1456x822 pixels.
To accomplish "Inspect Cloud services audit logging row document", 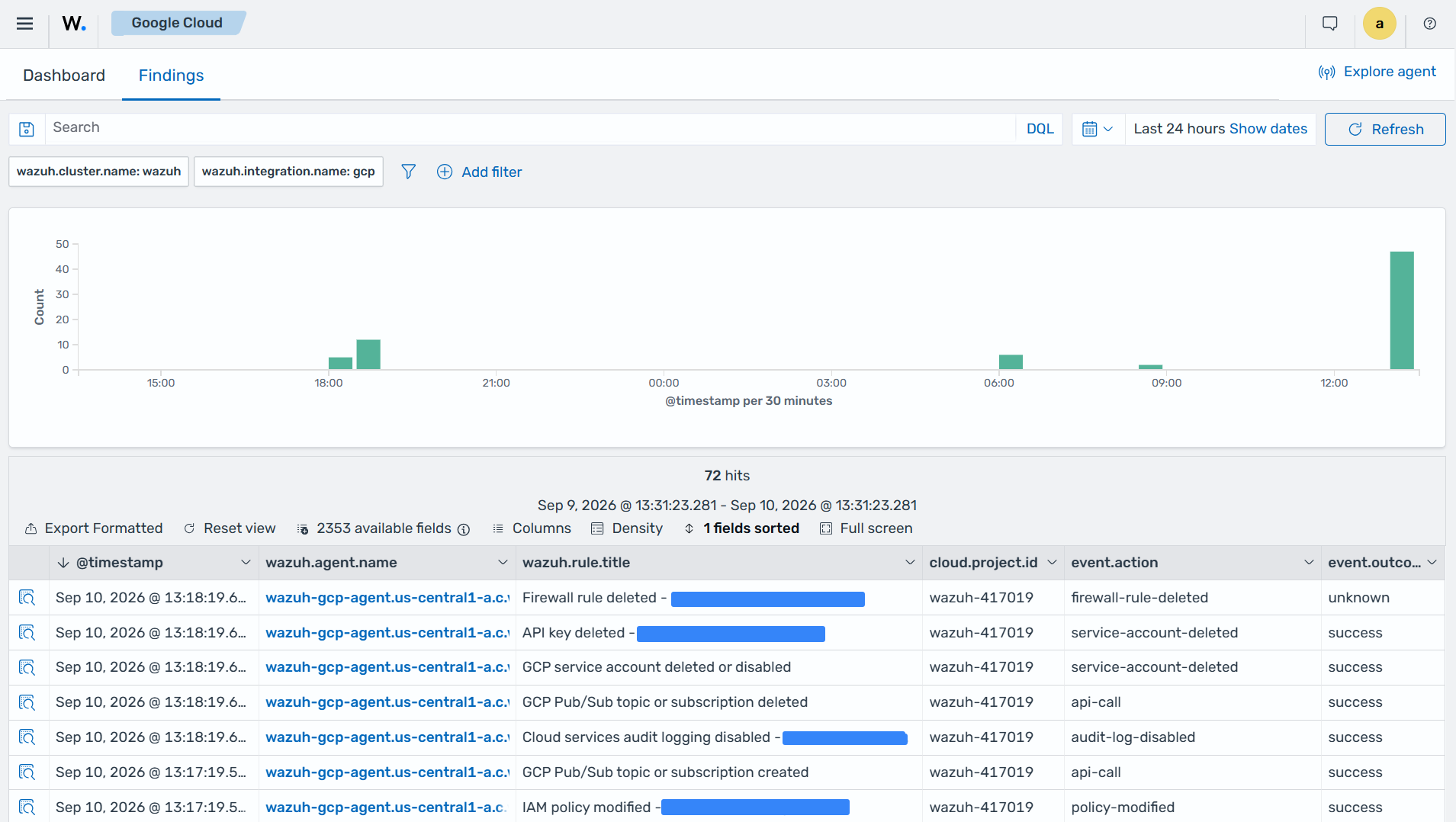I will click(x=27, y=737).
